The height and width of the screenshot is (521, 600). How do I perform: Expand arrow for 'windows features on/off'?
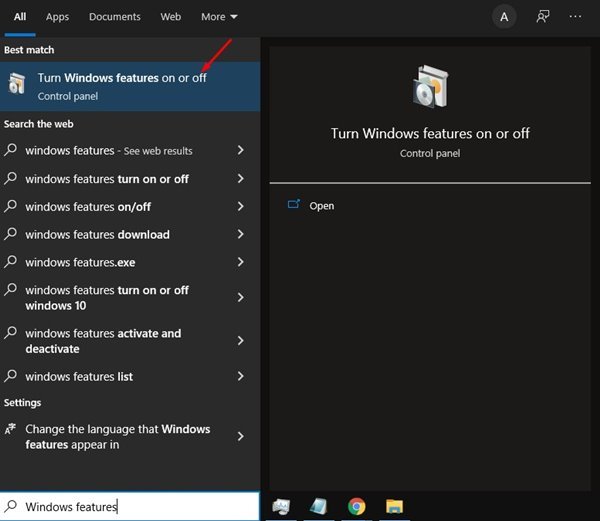coord(240,206)
